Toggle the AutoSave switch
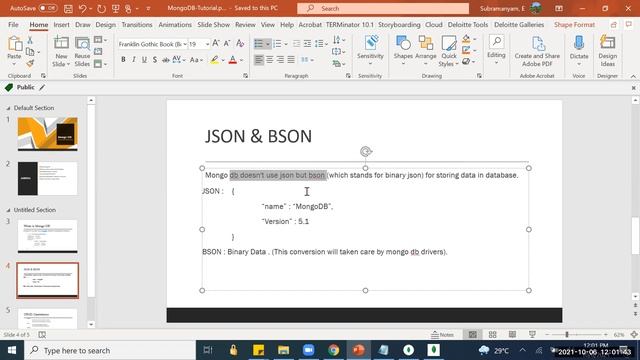The width and height of the screenshot is (640, 360). coord(48,8)
